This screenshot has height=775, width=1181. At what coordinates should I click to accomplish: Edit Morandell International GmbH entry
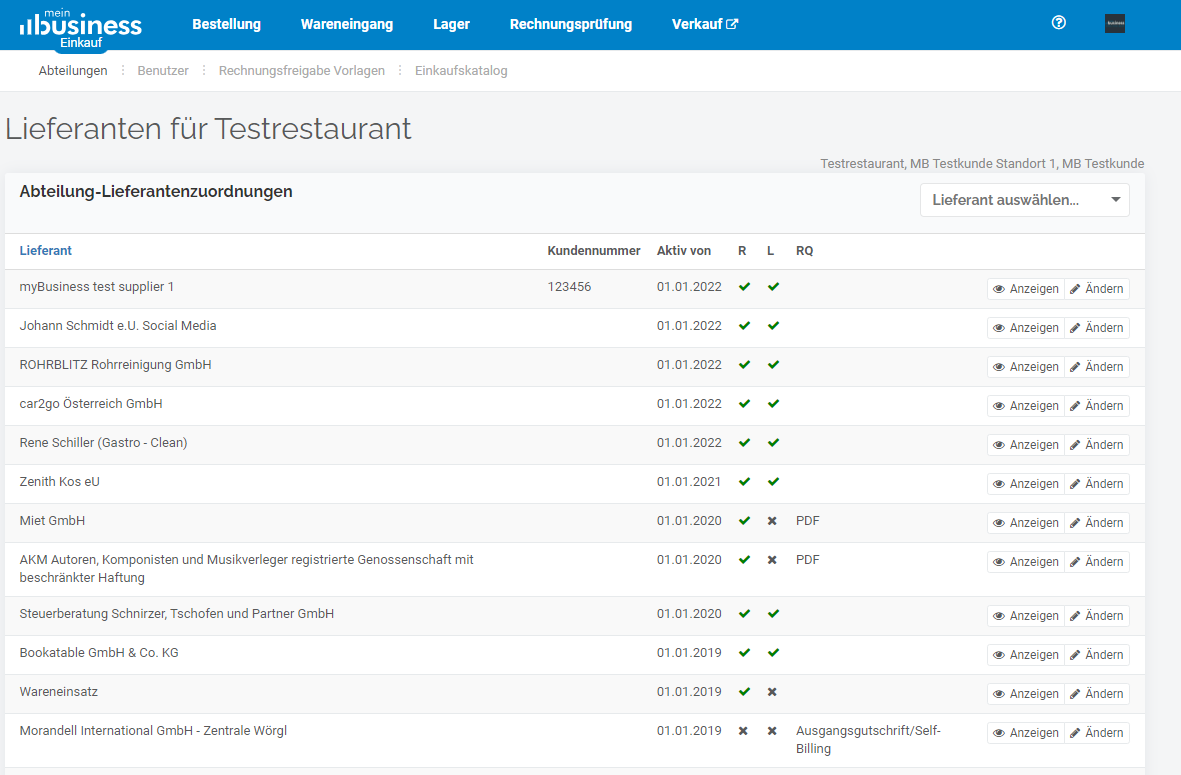click(1097, 734)
